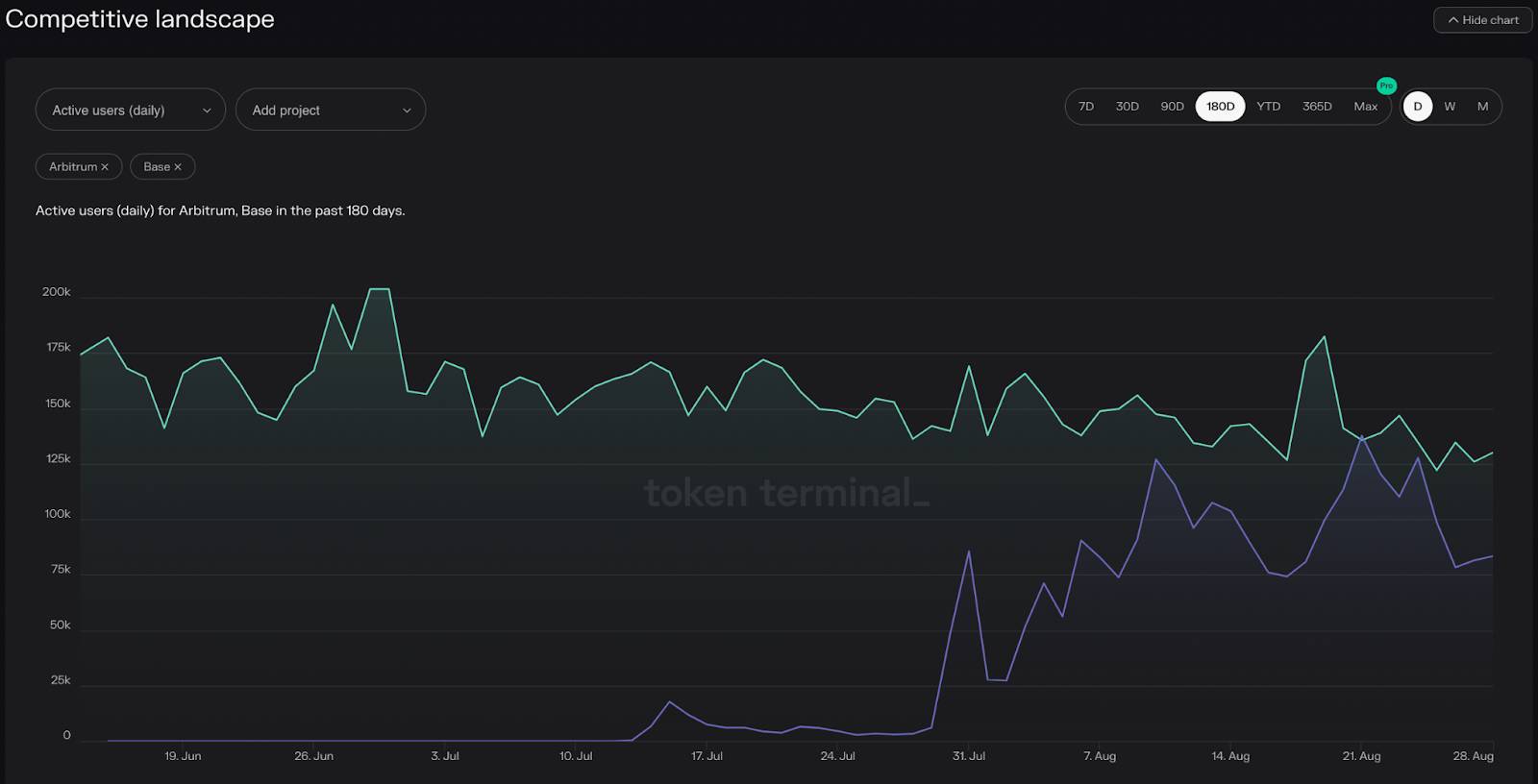Select the 365D time range

[1317, 107]
